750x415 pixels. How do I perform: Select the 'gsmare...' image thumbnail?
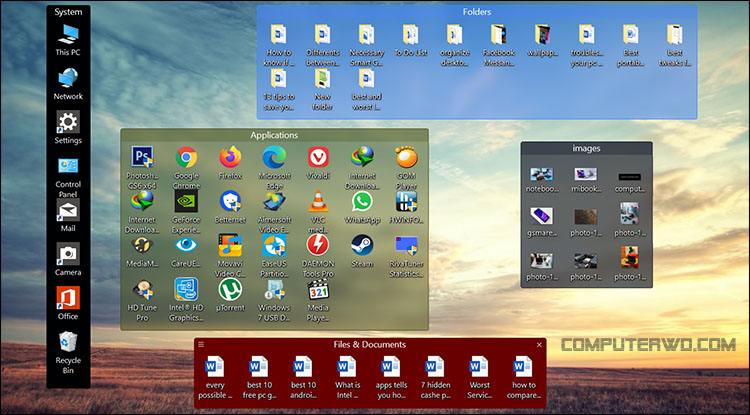pyautogui.click(x=542, y=216)
